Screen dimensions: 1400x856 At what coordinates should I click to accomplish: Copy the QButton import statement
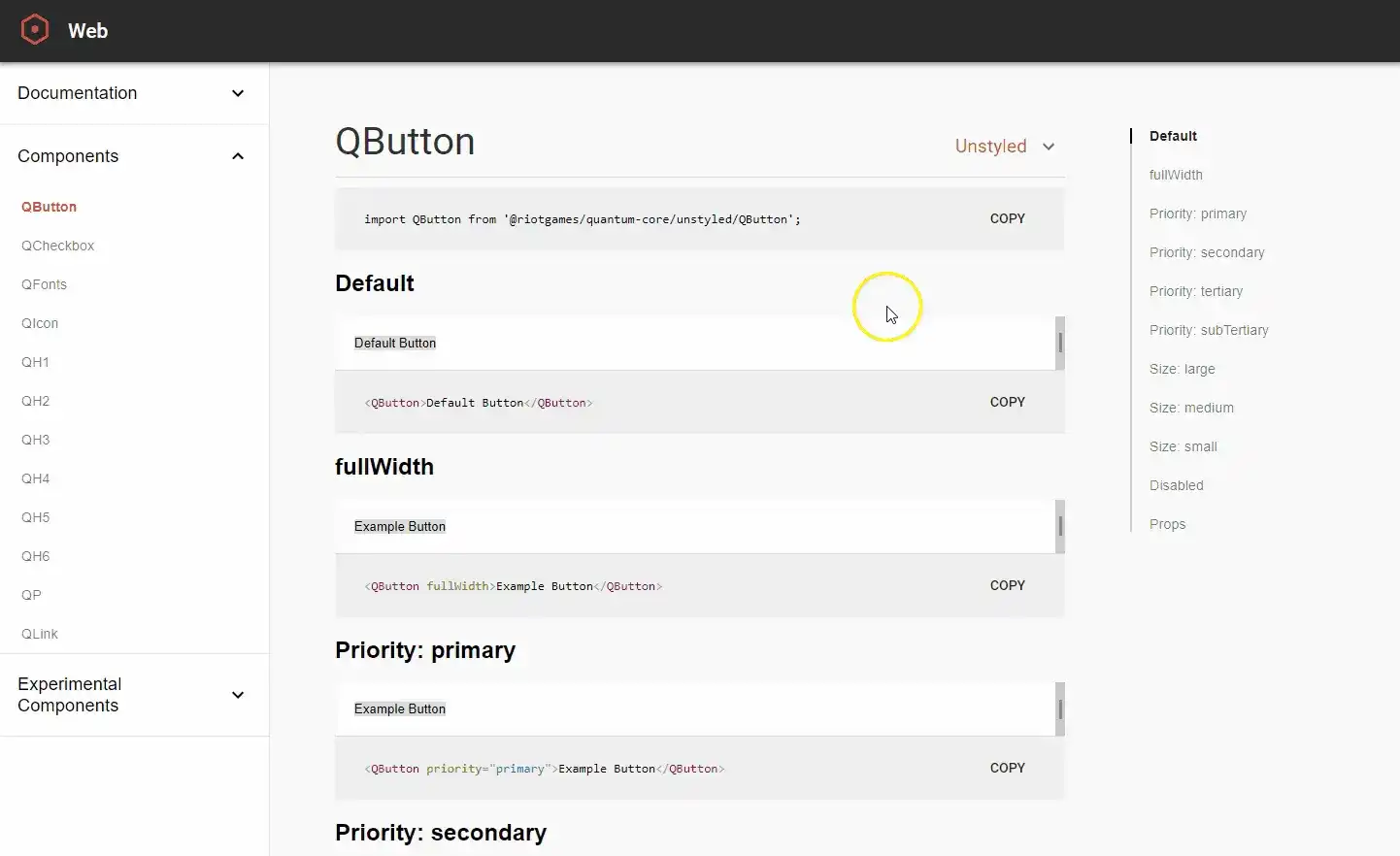click(1007, 218)
